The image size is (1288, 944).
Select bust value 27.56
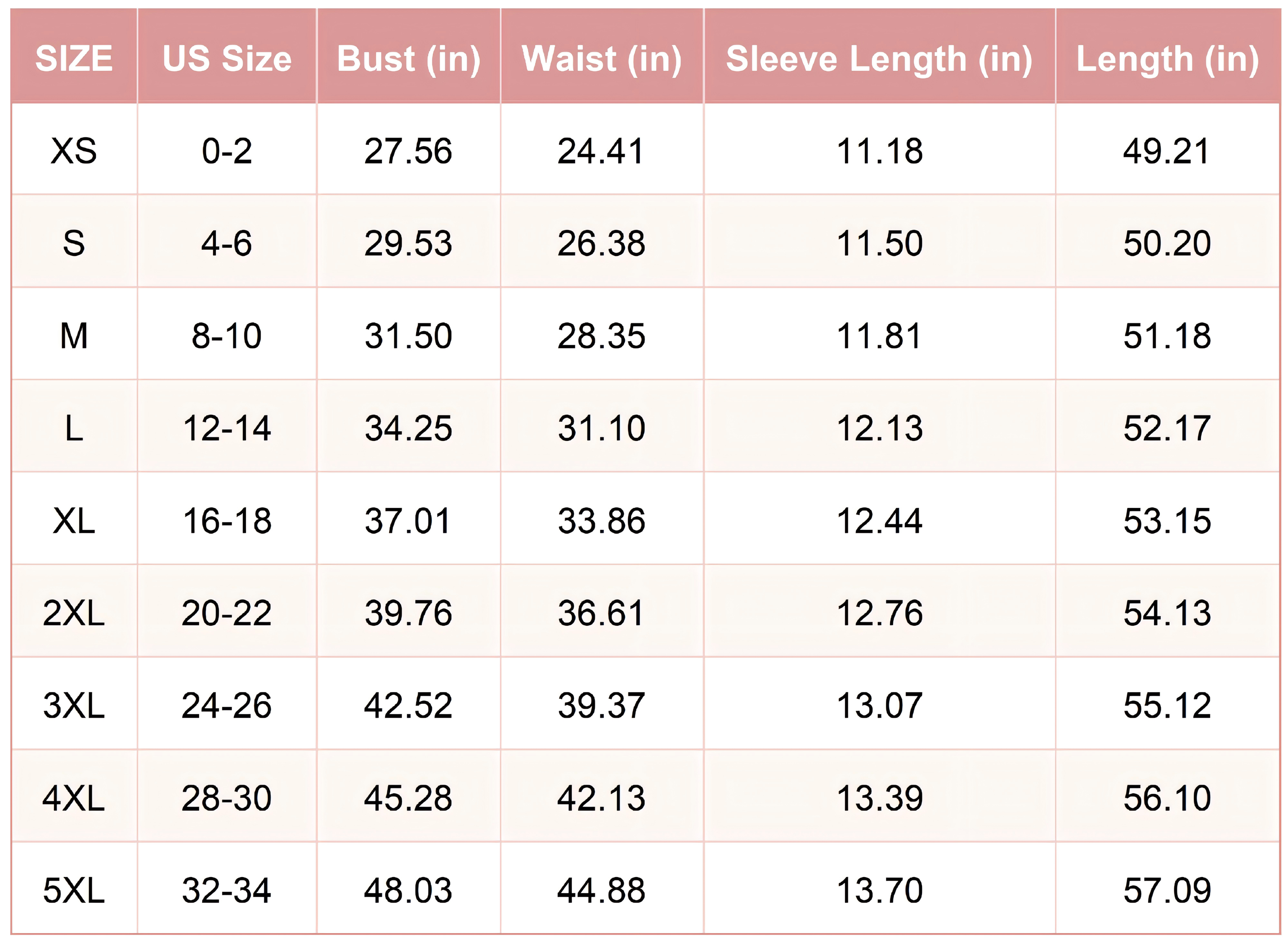[409, 151]
